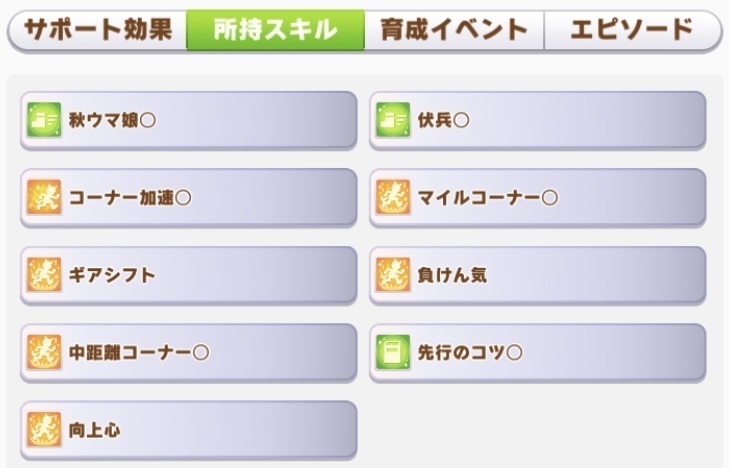Click the orange runner icon for コーナー加速○
Image resolution: width=730 pixels, height=468 pixels.
point(44,197)
